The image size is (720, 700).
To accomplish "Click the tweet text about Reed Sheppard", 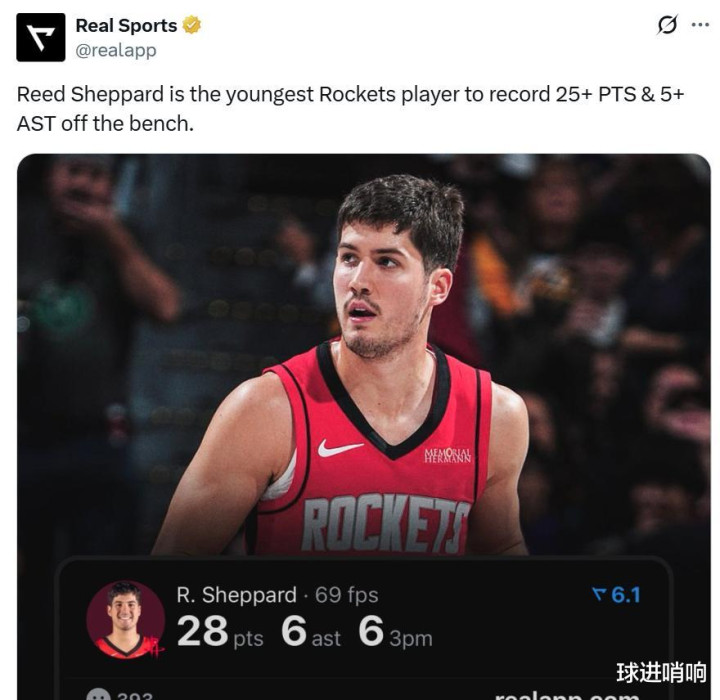I will (350, 109).
